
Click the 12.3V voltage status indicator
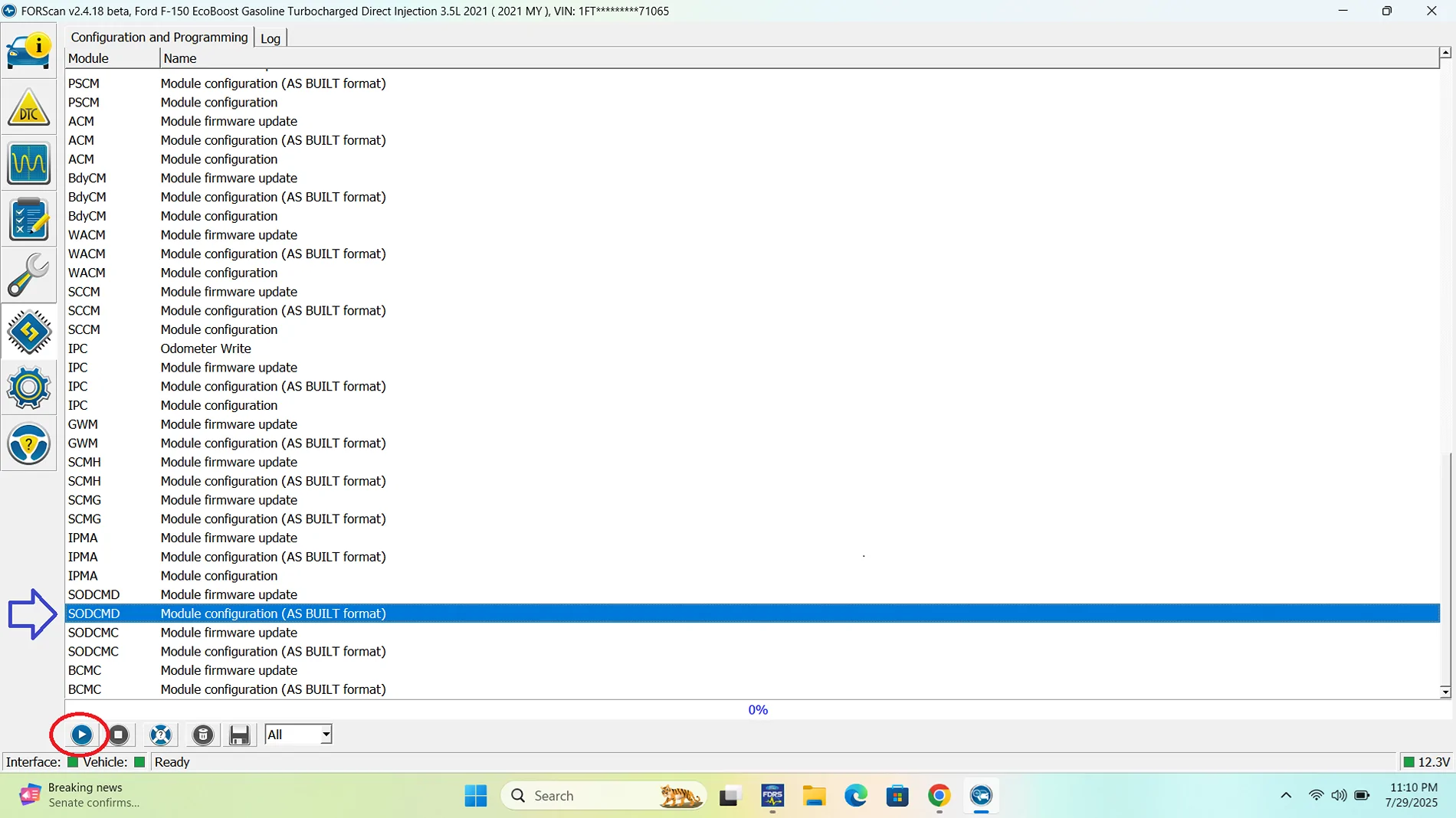1426,762
